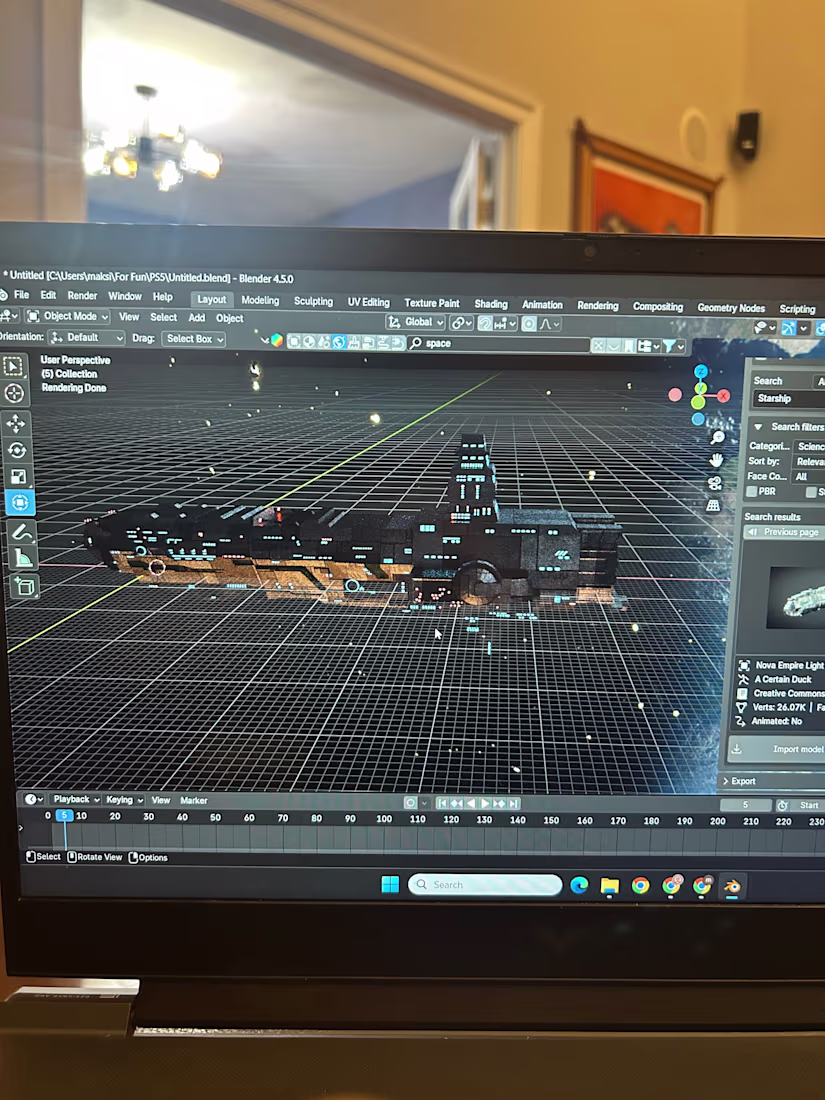Viewport: 825px width, 1100px height.
Task: Click the frame 5 playhead marker
Action: pos(65,815)
